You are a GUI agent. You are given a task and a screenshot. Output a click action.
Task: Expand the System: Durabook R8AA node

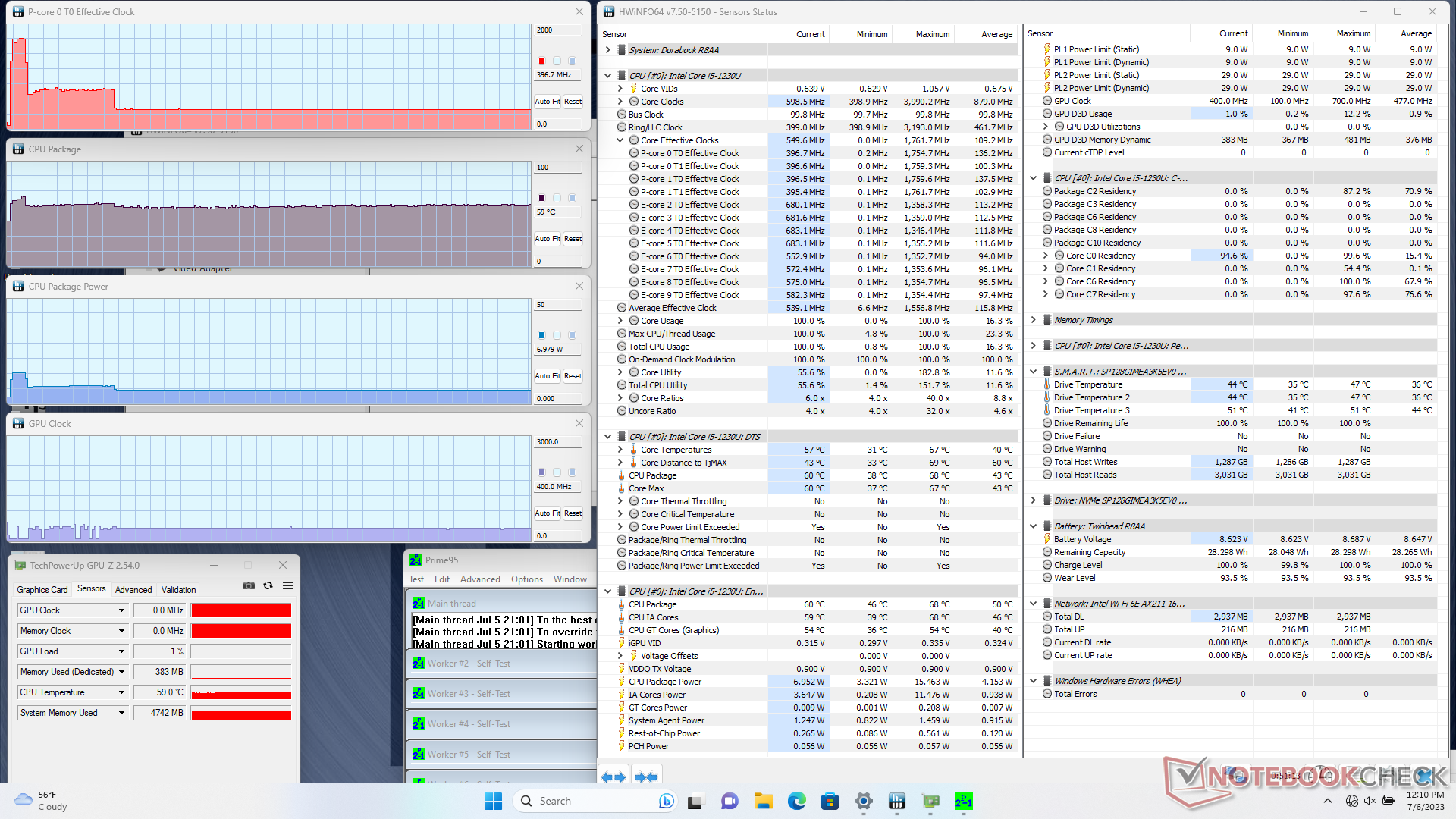[x=608, y=50]
